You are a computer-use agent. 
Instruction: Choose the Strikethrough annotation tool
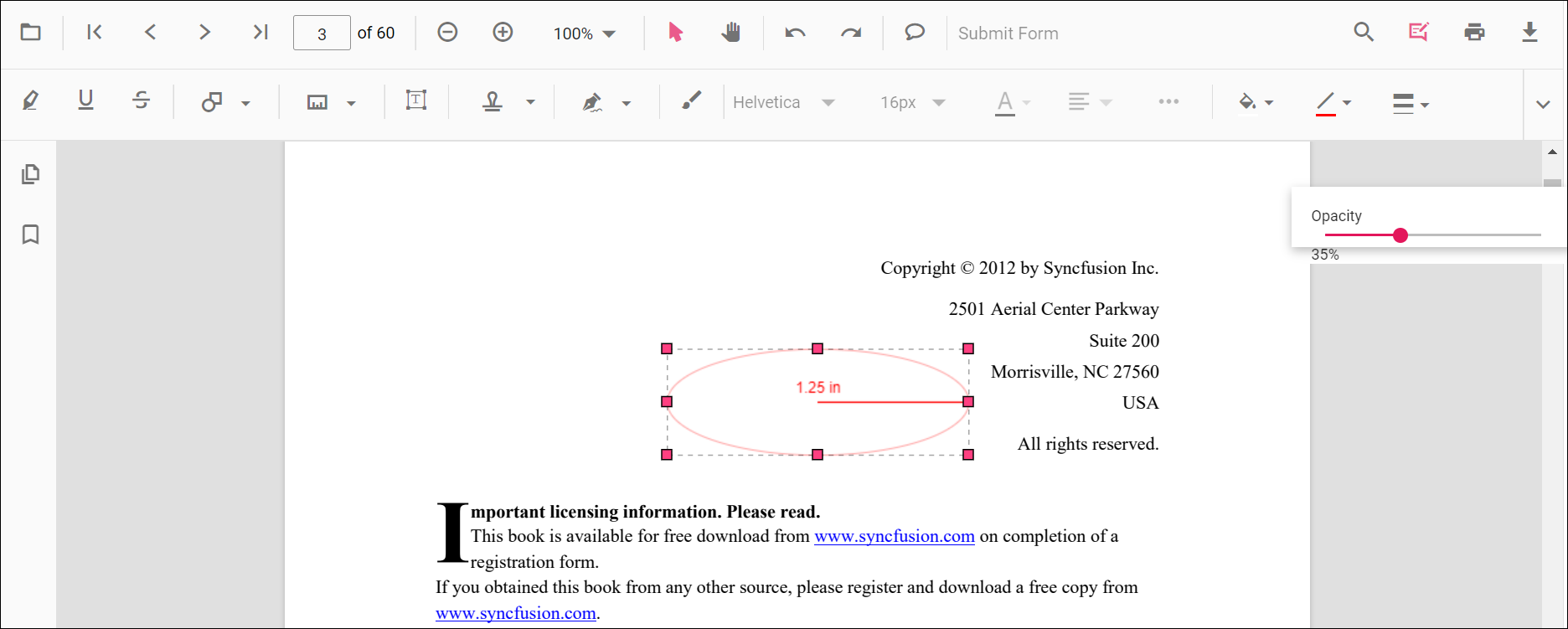click(141, 101)
